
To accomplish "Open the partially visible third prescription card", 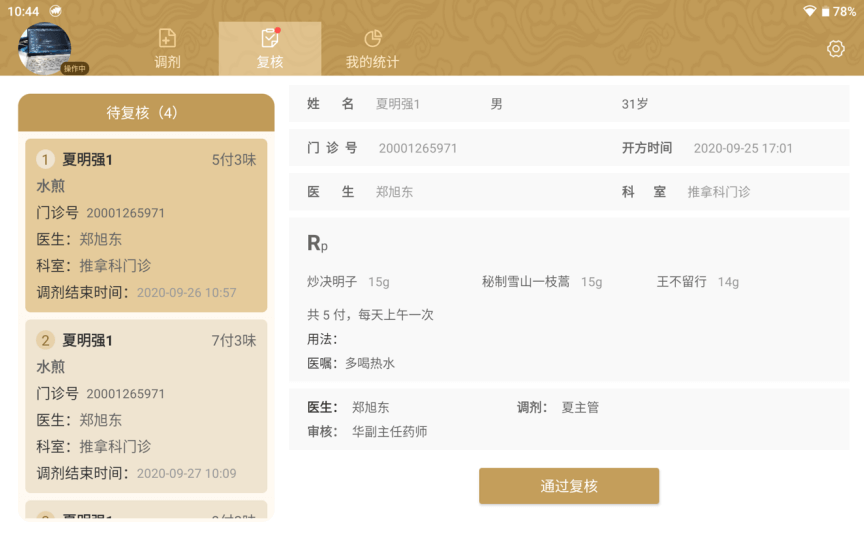I will (x=146, y=511).
